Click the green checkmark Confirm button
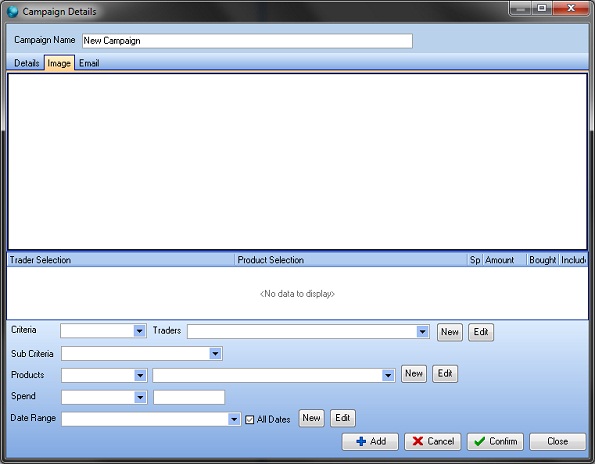 (x=495, y=442)
